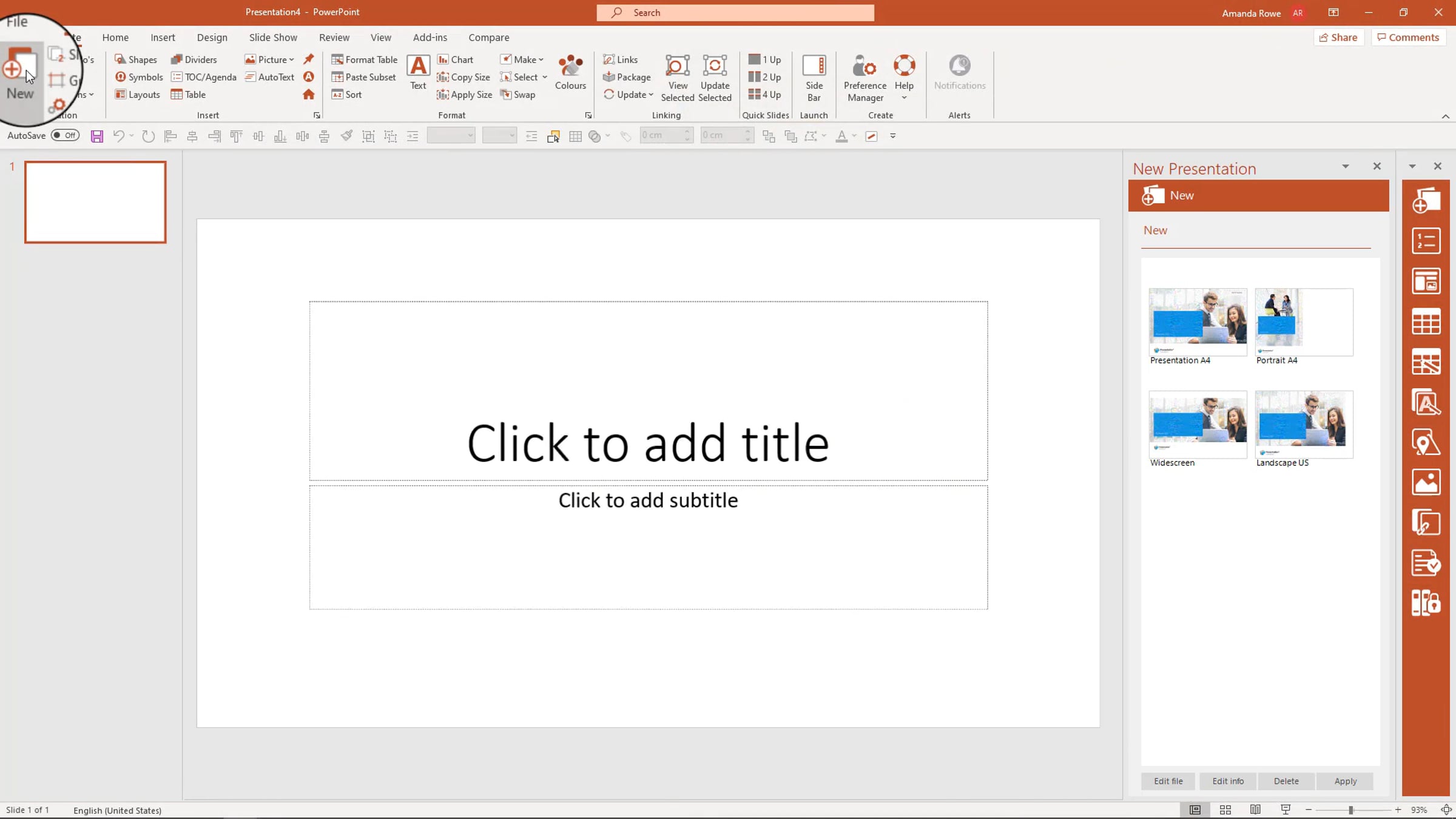
Task: Click the View Selected linking icon
Action: click(x=677, y=78)
